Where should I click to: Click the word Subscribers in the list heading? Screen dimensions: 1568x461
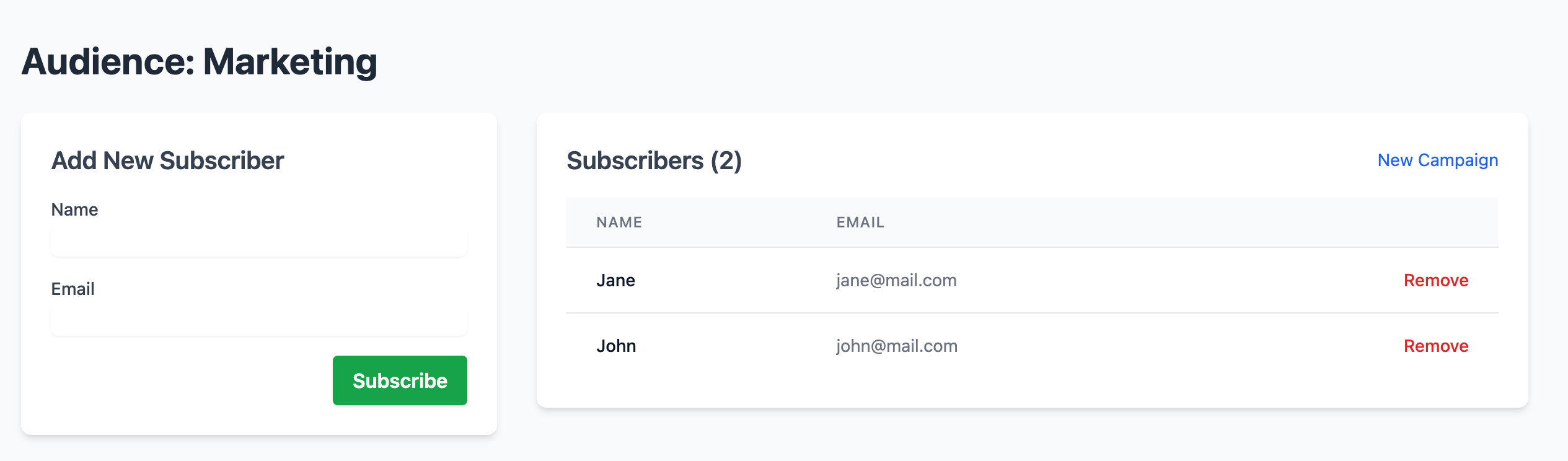[x=635, y=161]
